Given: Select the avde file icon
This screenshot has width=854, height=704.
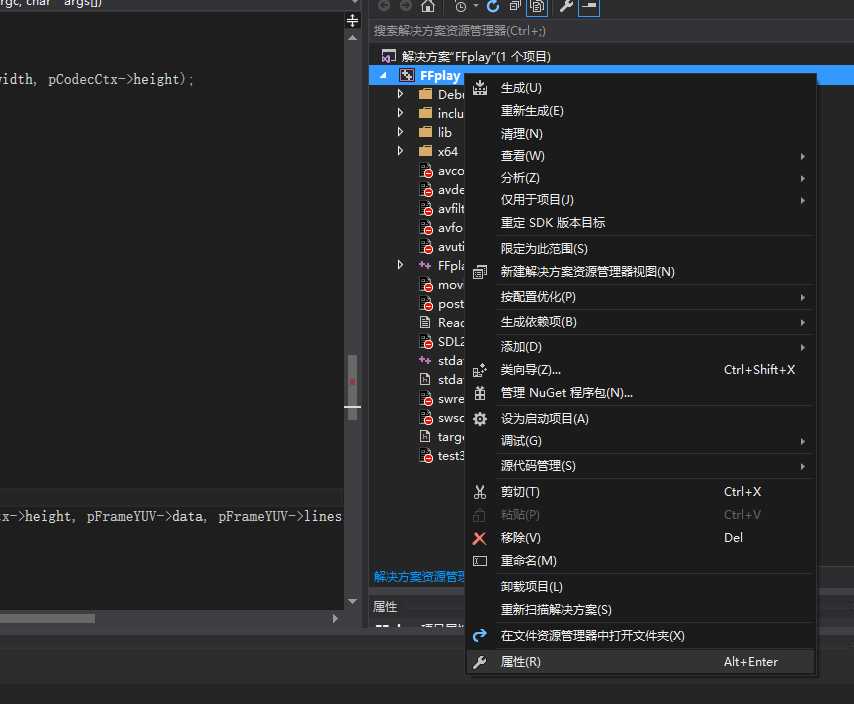Looking at the screenshot, I should 425,189.
